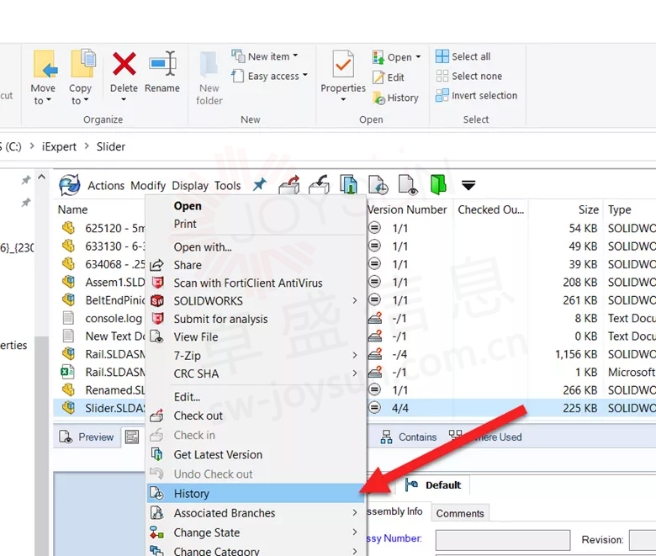Click the PDM refresh globe icon
Image resolution: width=656 pixels, height=556 pixels.
point(69,185)
